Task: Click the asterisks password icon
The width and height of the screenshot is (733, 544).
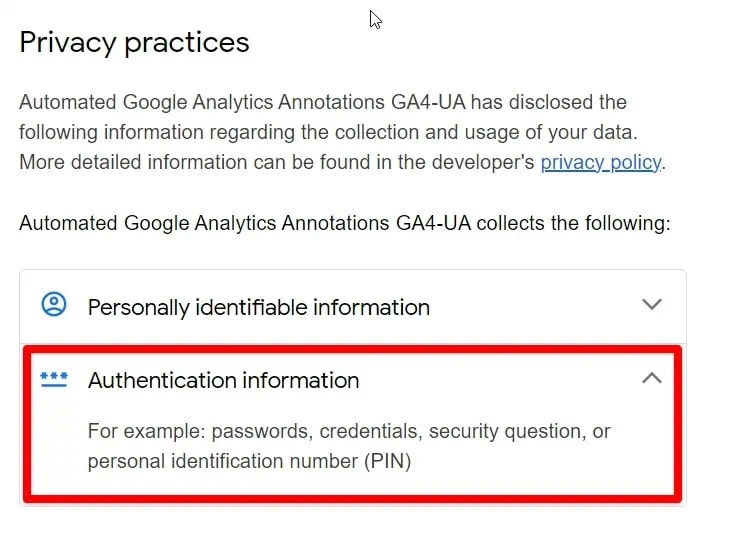Action: pyautogui.click(x=54, y=379)
